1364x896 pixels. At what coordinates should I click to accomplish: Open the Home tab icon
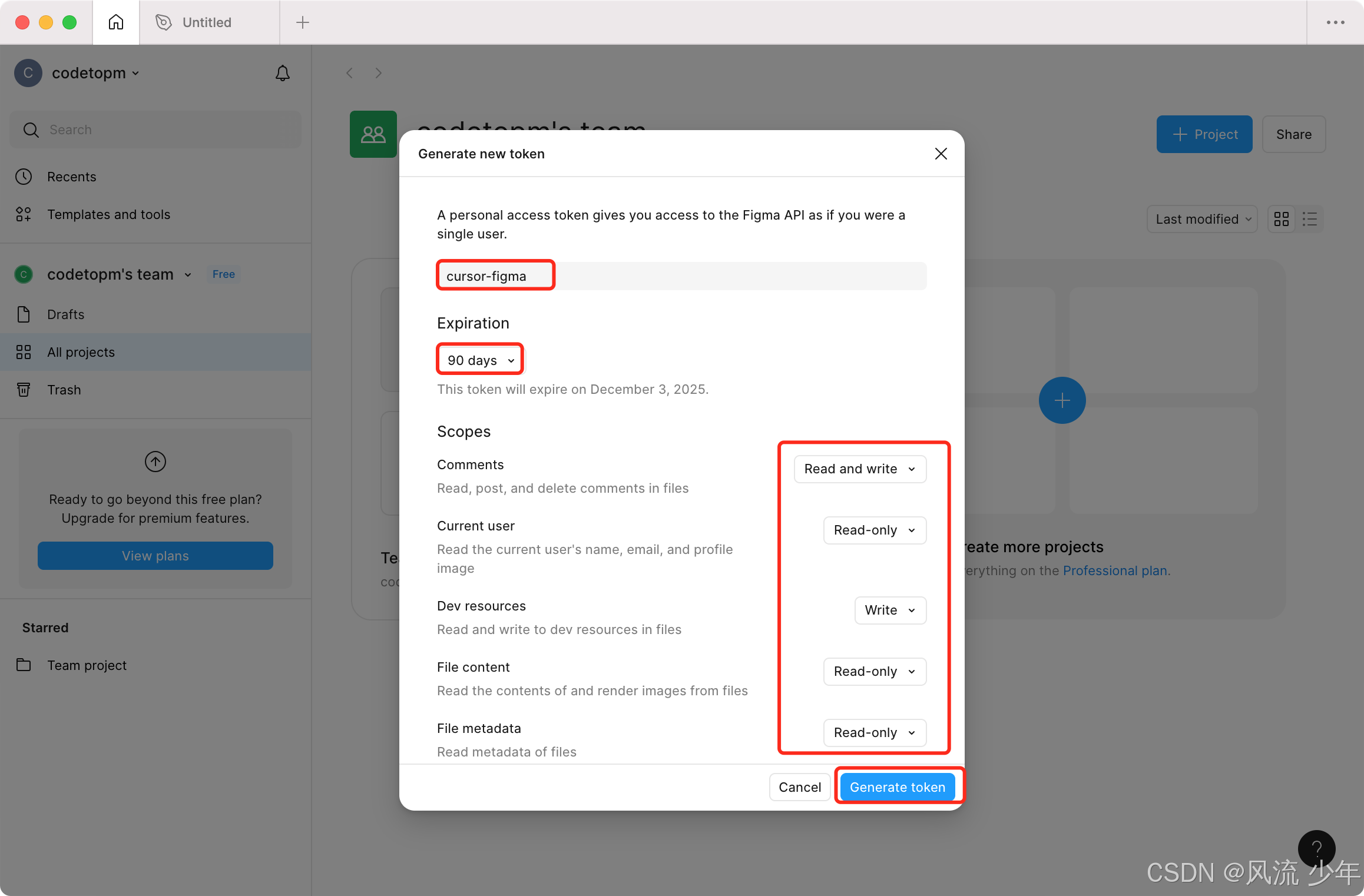tap(116, 22)
